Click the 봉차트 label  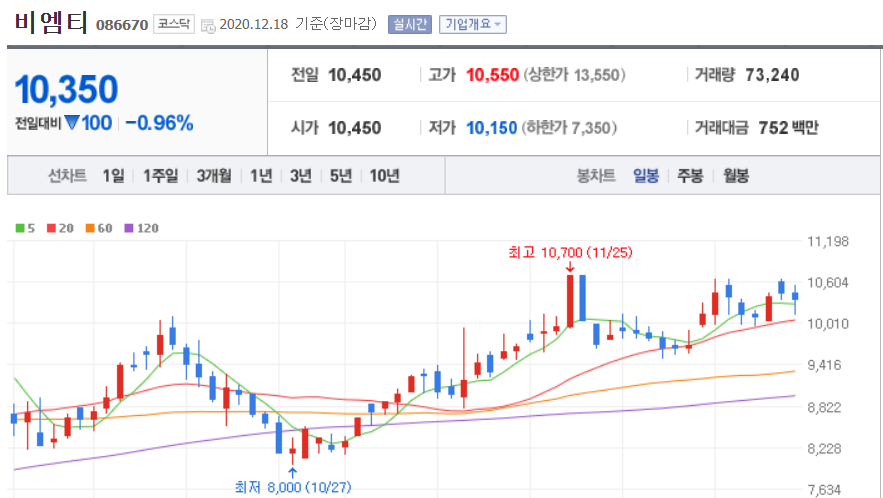596,176
